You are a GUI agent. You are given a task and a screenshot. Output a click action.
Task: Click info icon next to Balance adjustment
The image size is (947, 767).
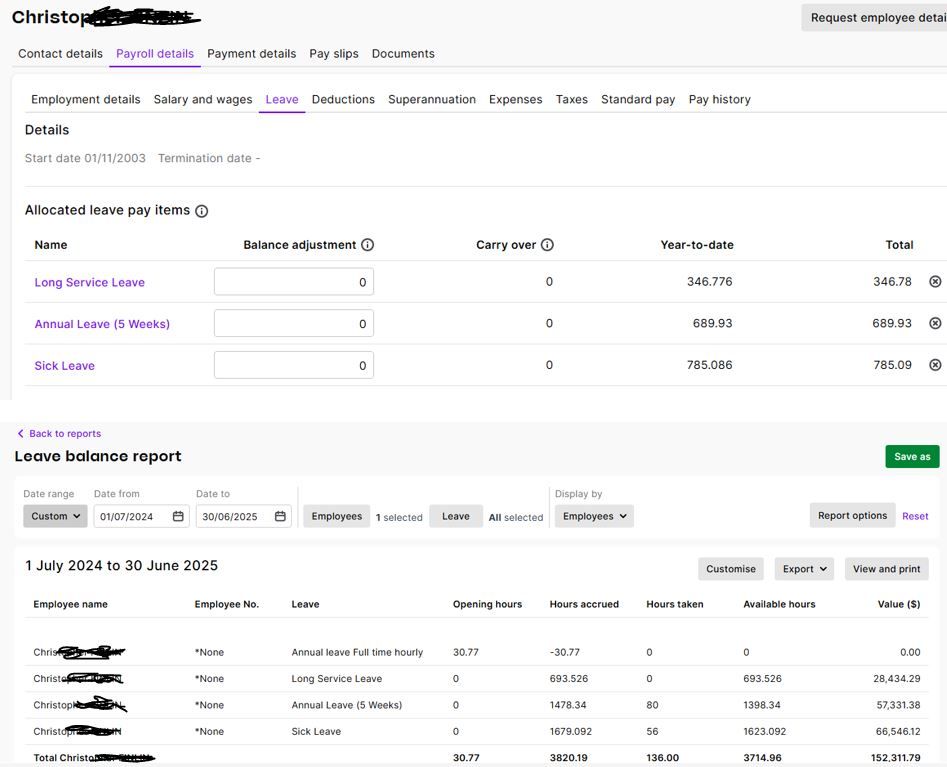[x=367, y=245]
